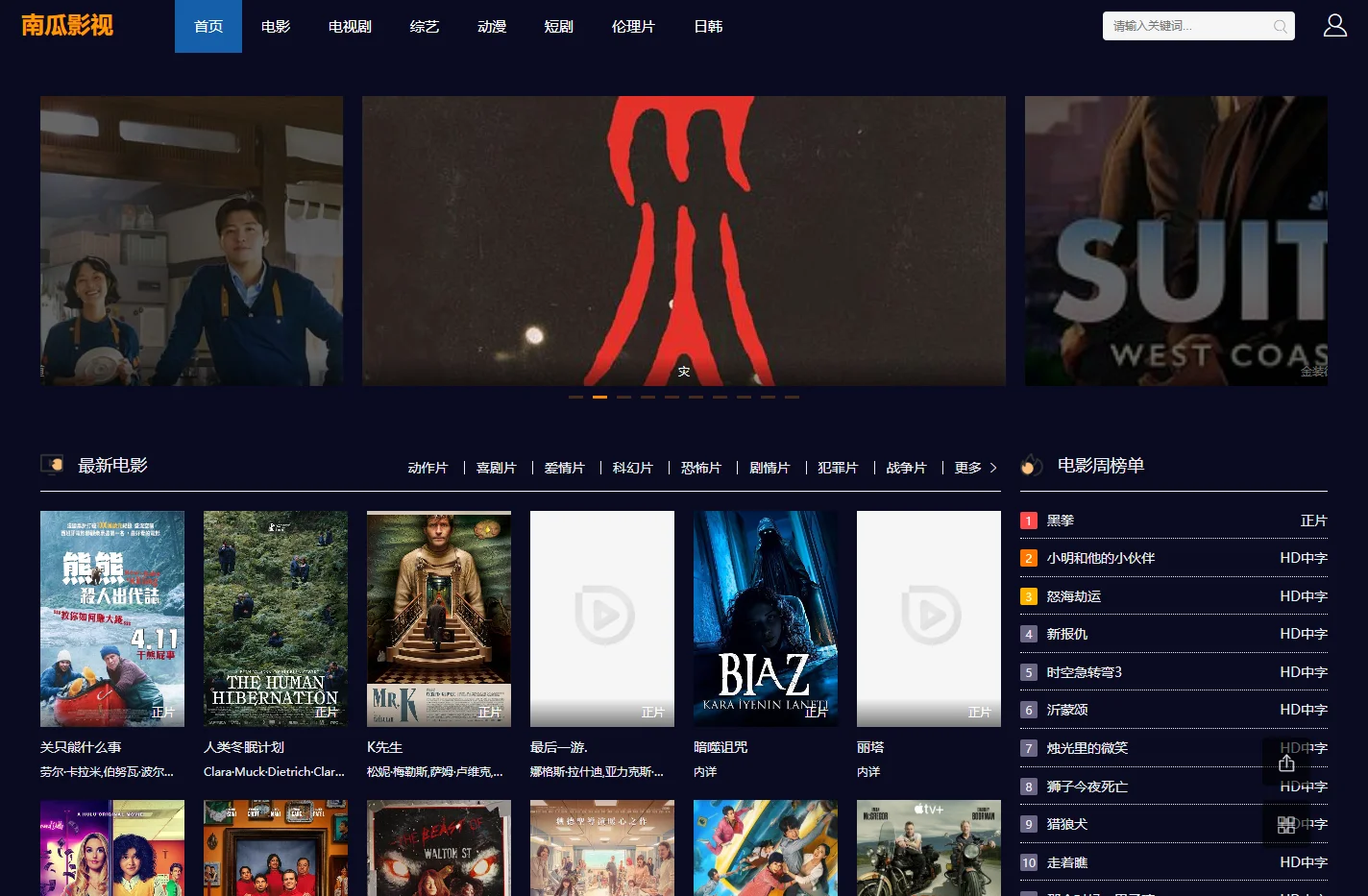
Task: Open the Suits West Coast banner
Action: [x=1176, y=241]
